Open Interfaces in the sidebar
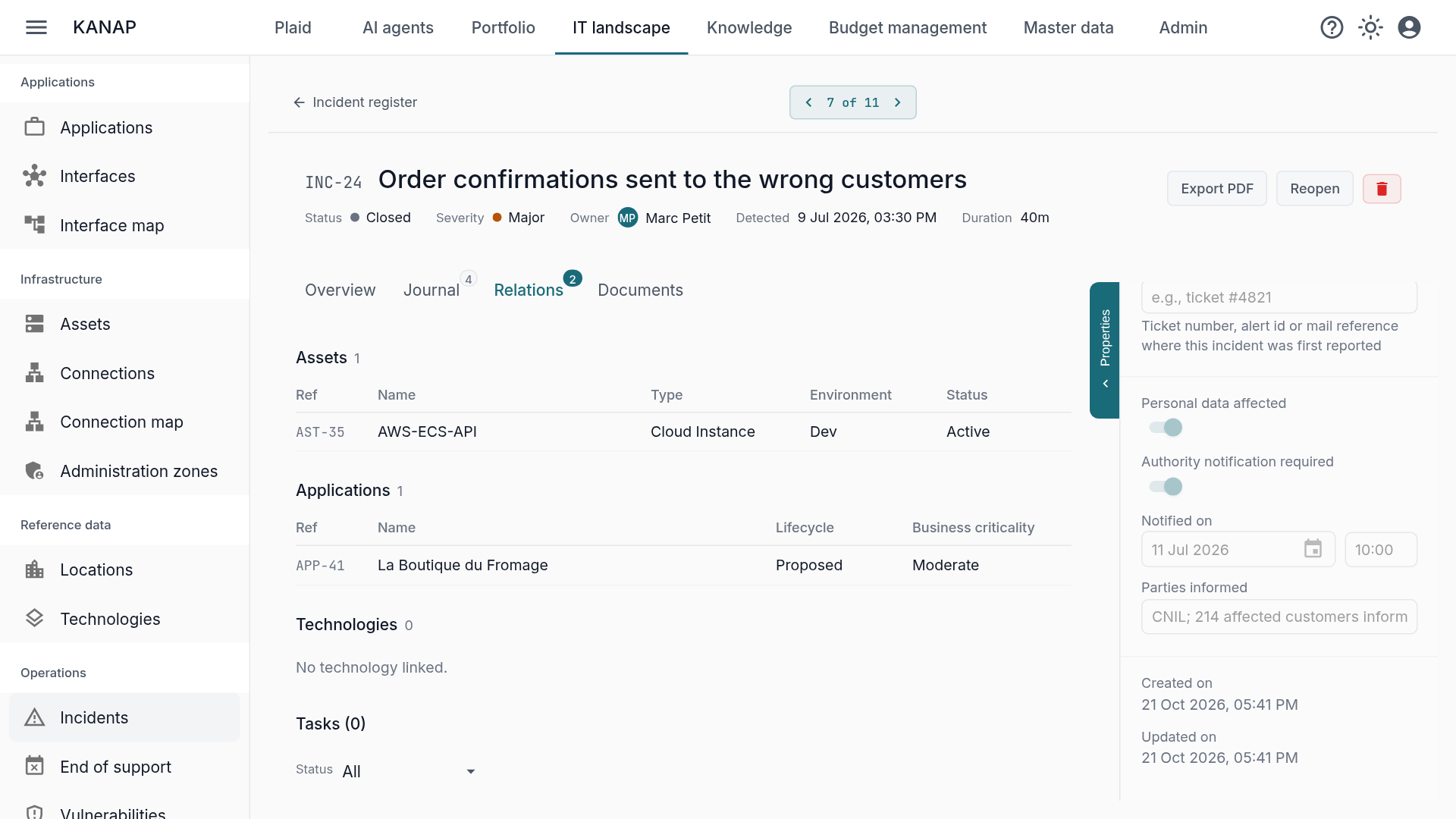 coord(124,176)
